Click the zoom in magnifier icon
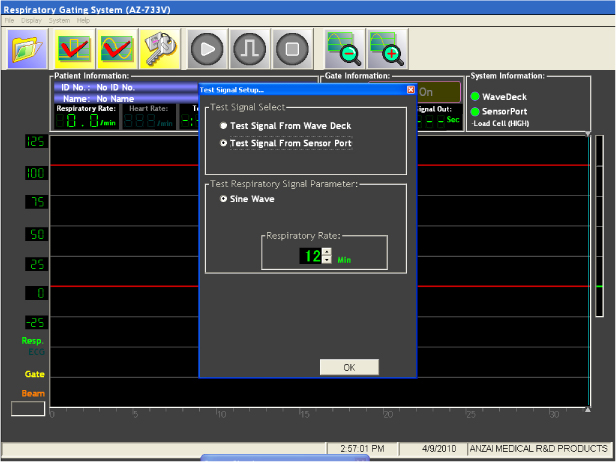This screenshot has height=462, width=616. coord(386,48)
